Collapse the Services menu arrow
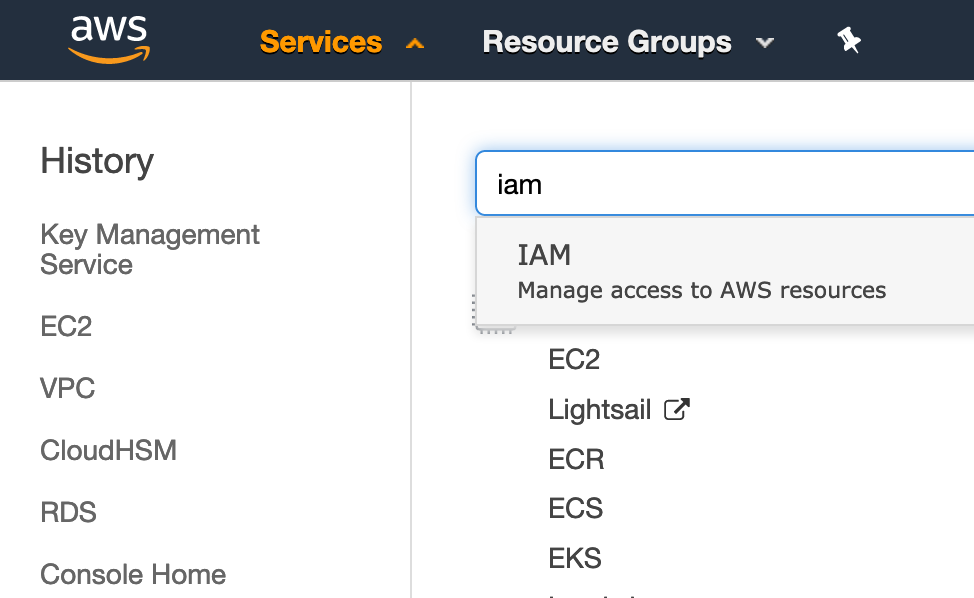The height and width of the screenshot is (598, 974). click(415, 43)
